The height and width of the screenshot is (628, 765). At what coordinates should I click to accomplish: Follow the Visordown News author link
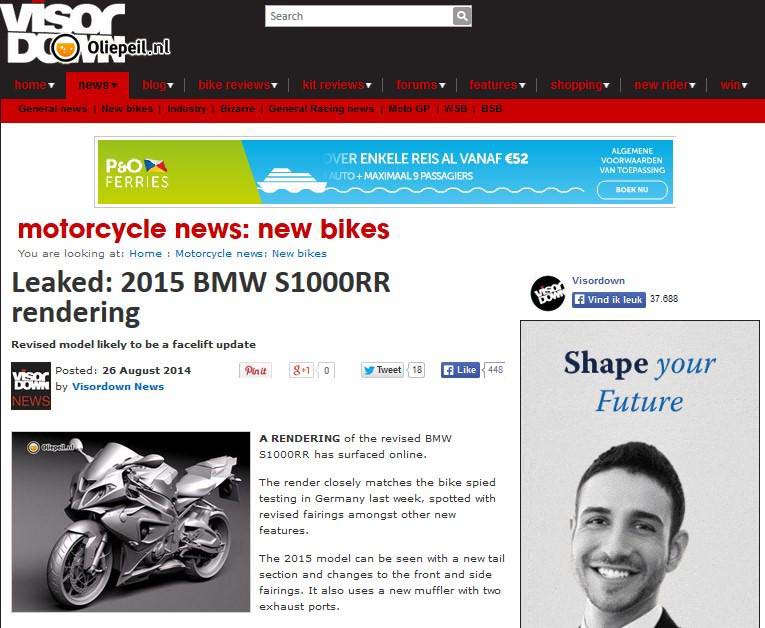click(x=118, y=386)
